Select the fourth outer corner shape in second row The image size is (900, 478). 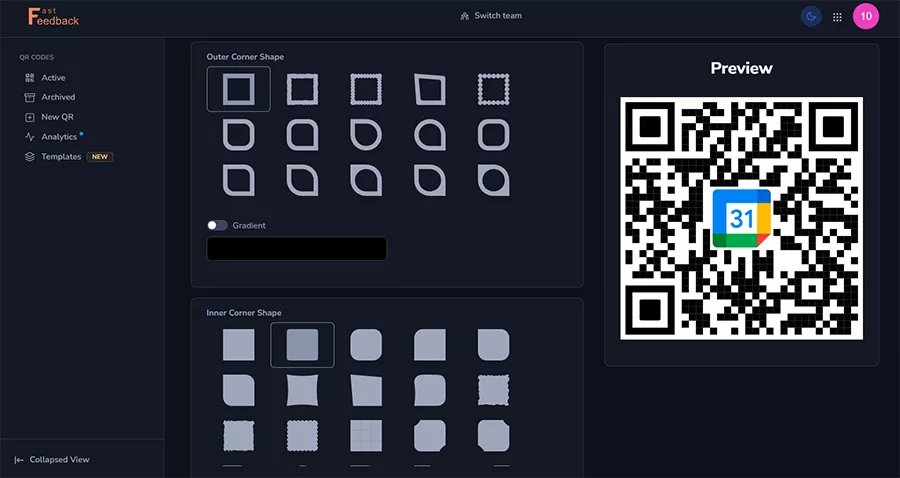429,135
